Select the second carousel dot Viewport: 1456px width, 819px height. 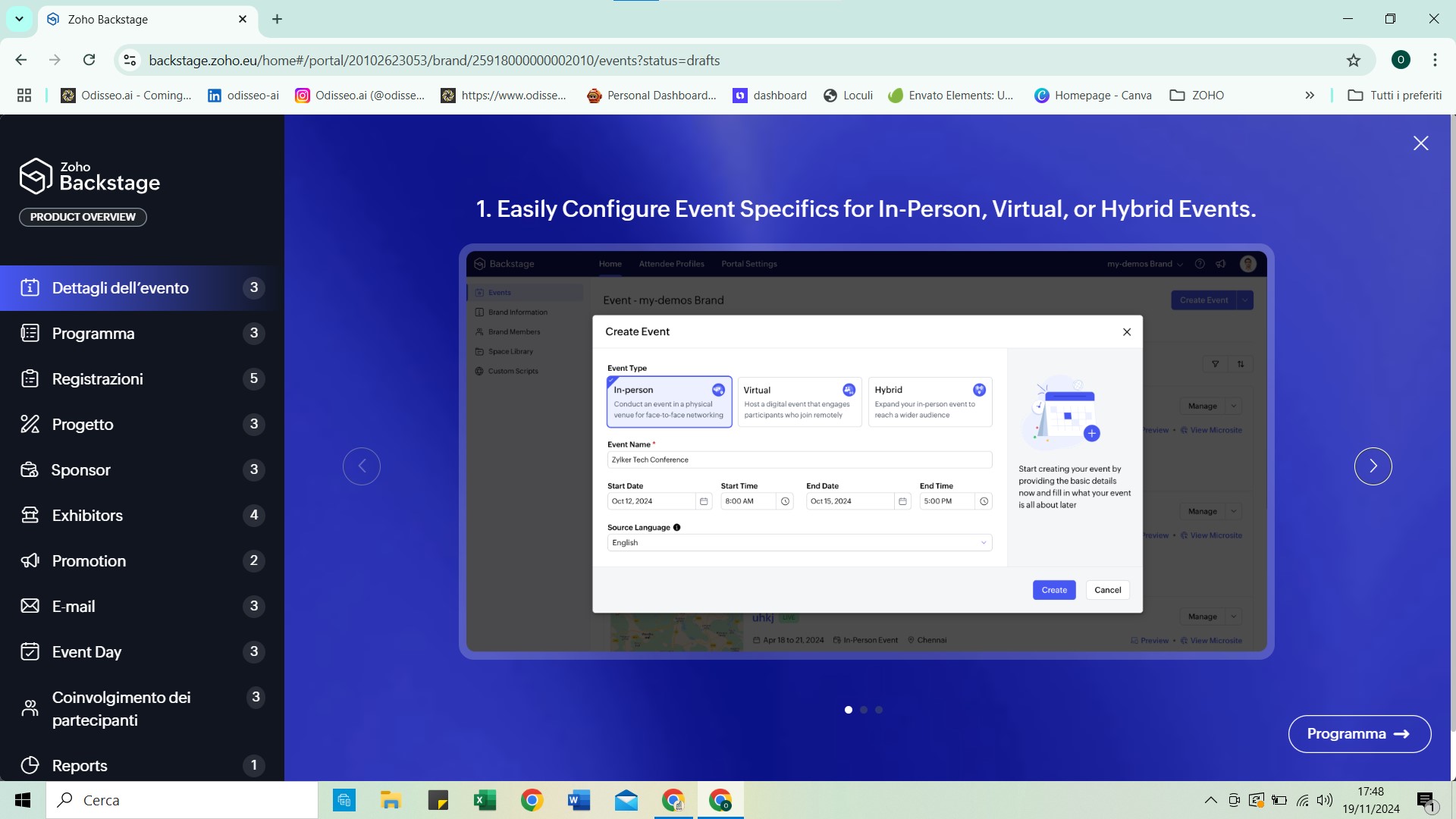pyautogui.click(x=864, y=710)
